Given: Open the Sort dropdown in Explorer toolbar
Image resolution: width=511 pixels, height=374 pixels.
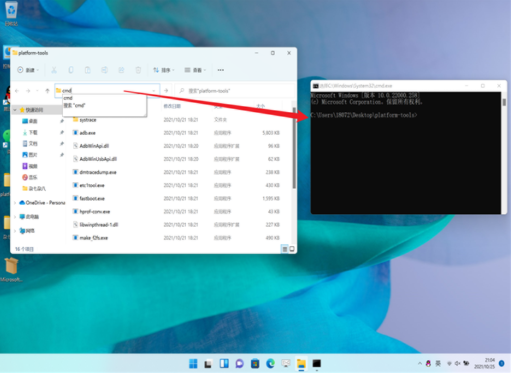Looking at the screenshot, I should [163, 70].
